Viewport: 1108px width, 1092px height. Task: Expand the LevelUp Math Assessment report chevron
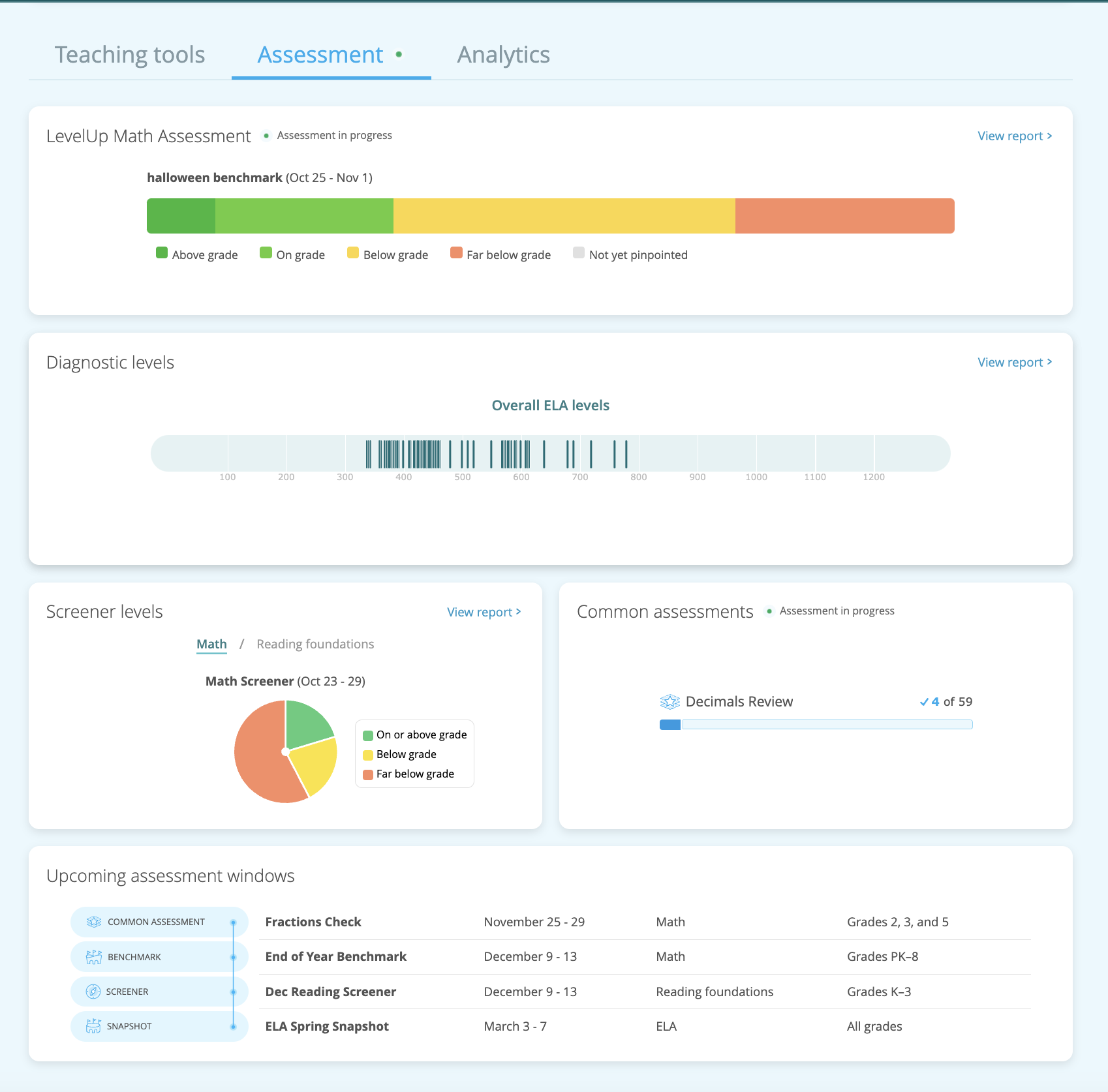(1050, 136)
